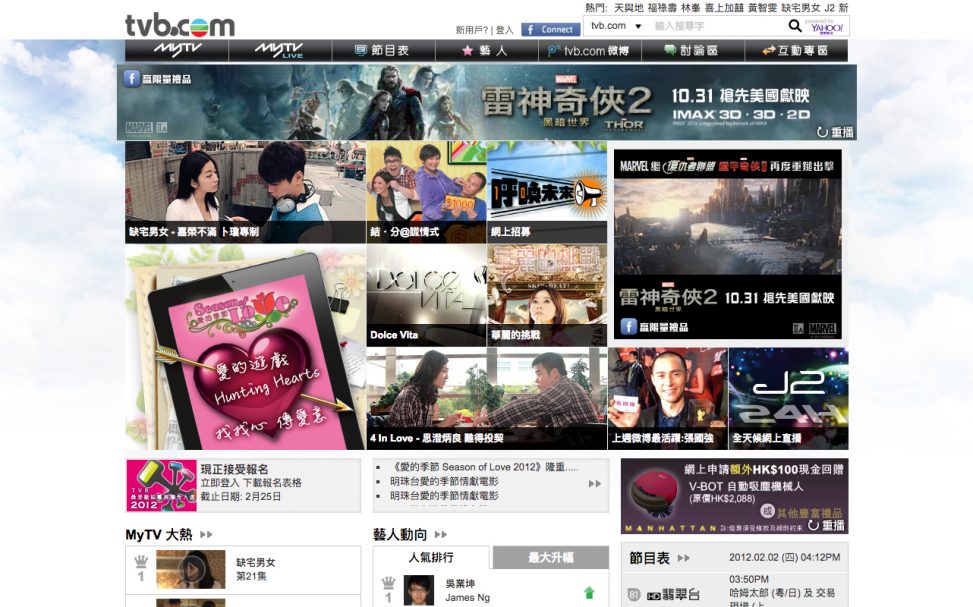Open the 節目表 navigation tab

383,50
